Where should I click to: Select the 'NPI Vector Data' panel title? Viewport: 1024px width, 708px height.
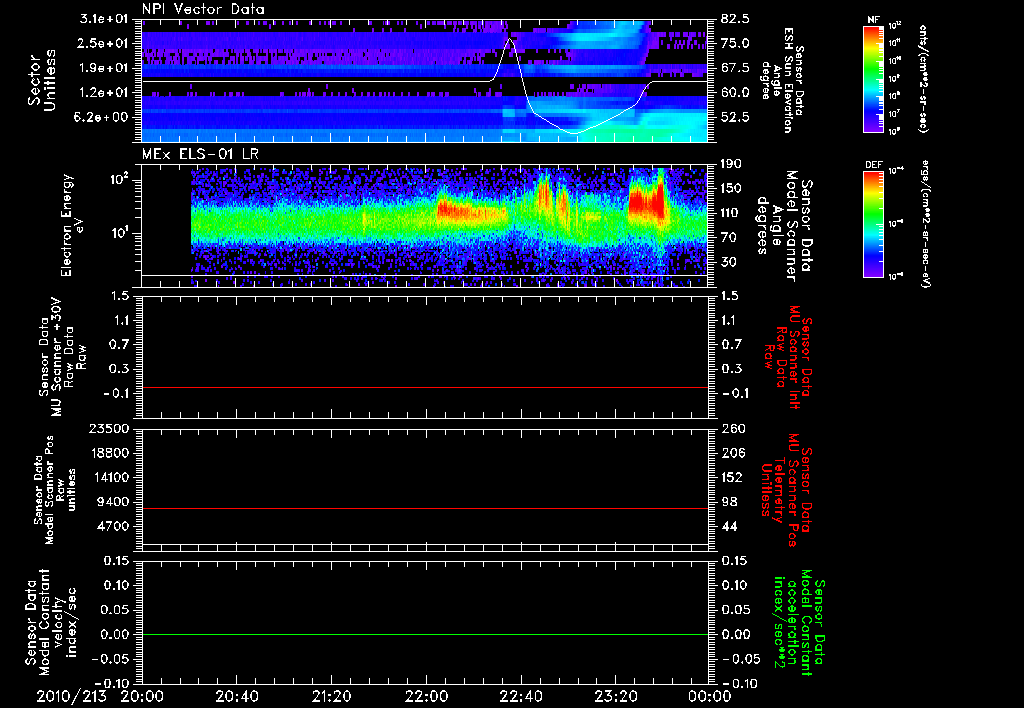(x=203, y=9)
